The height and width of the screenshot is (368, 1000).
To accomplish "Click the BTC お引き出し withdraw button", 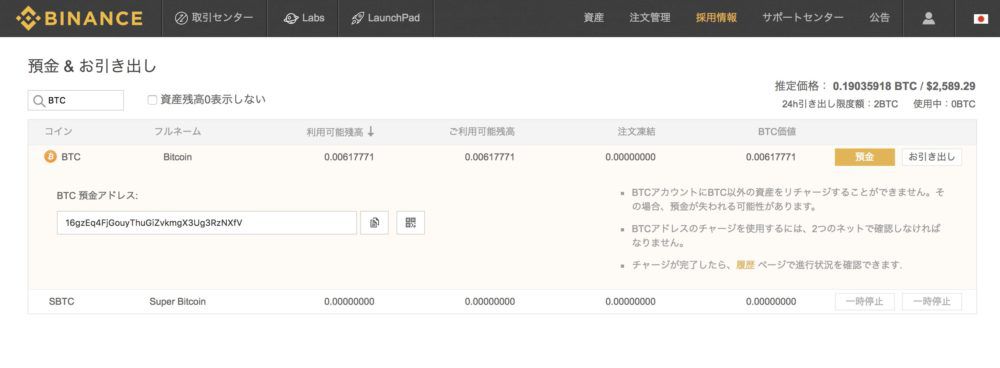I will pyautogui.click(x=932, y=157).
